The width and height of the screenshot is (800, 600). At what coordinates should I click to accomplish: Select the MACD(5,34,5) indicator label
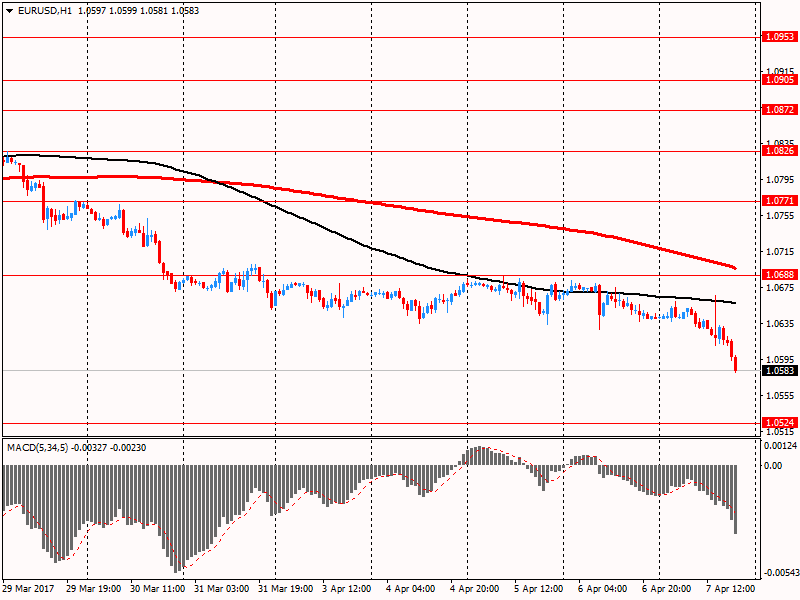tap(37, 448)
